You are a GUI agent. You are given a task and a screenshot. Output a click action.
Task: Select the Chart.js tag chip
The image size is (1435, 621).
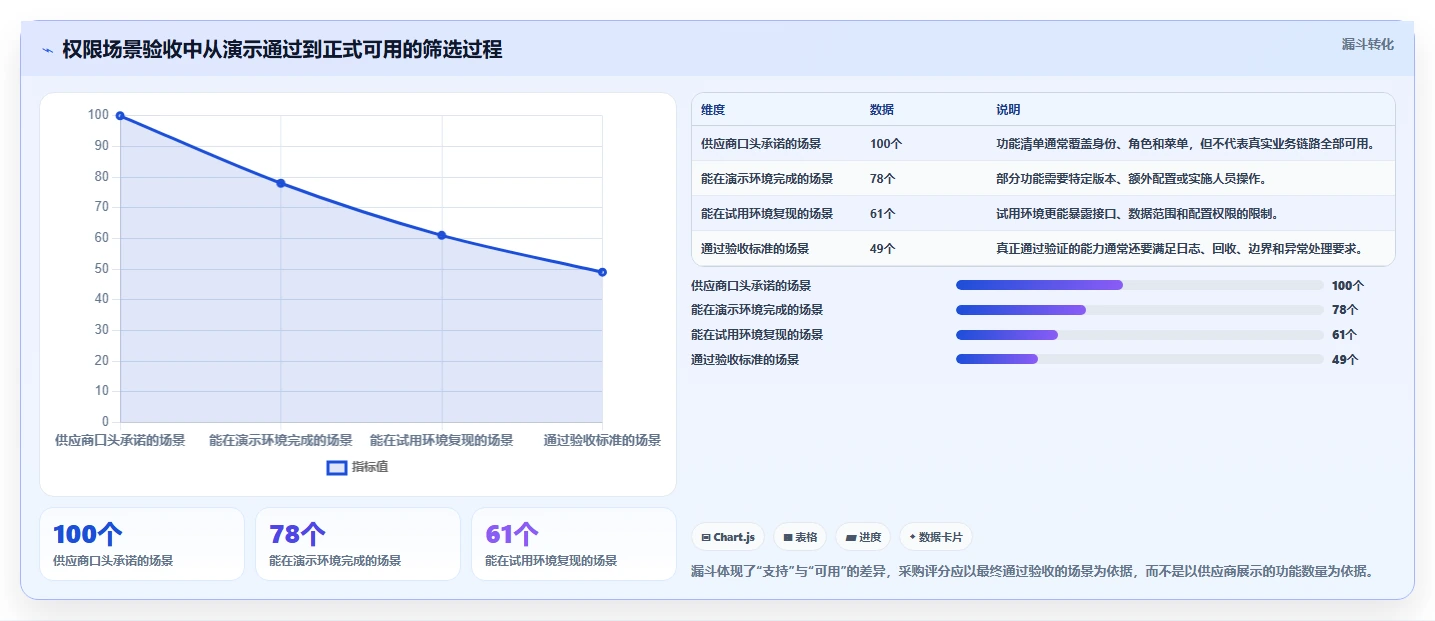pos(728,537)
